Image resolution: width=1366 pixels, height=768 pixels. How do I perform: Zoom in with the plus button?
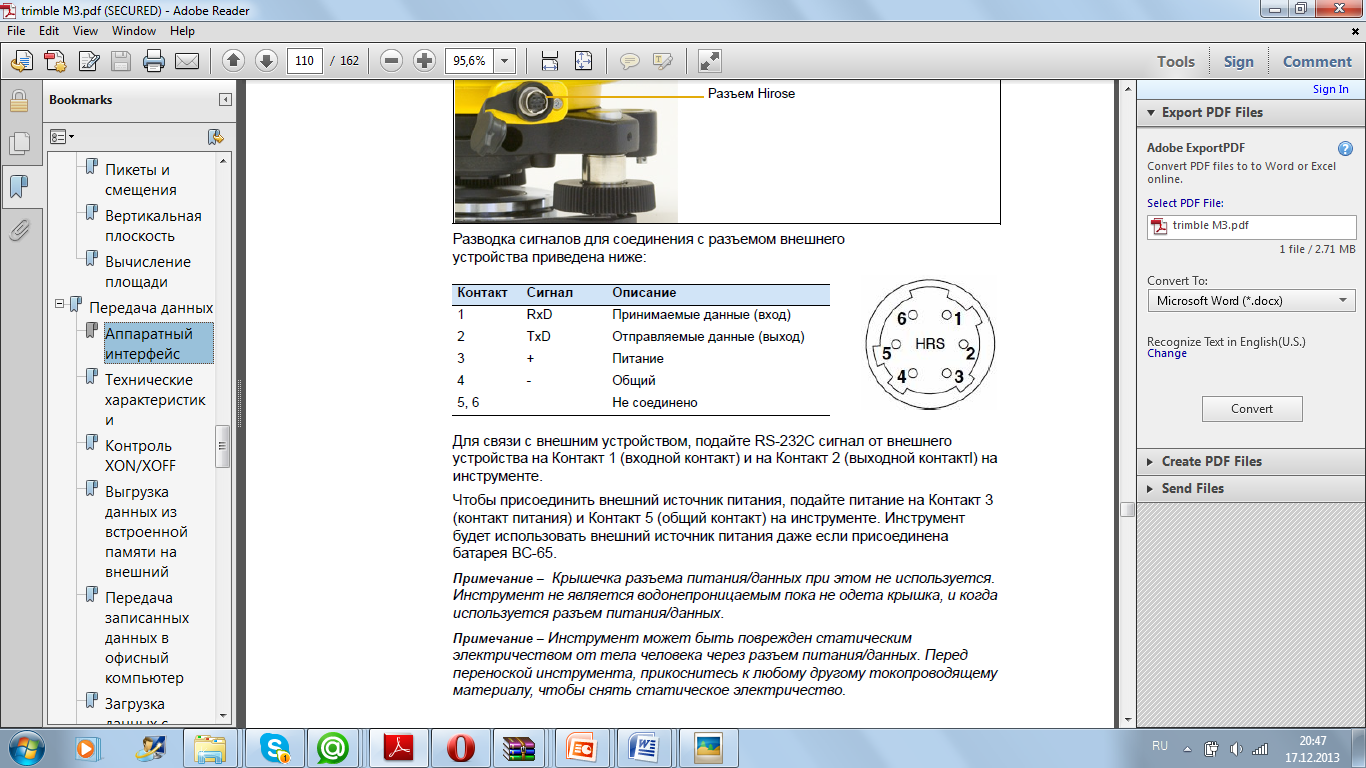424,61
